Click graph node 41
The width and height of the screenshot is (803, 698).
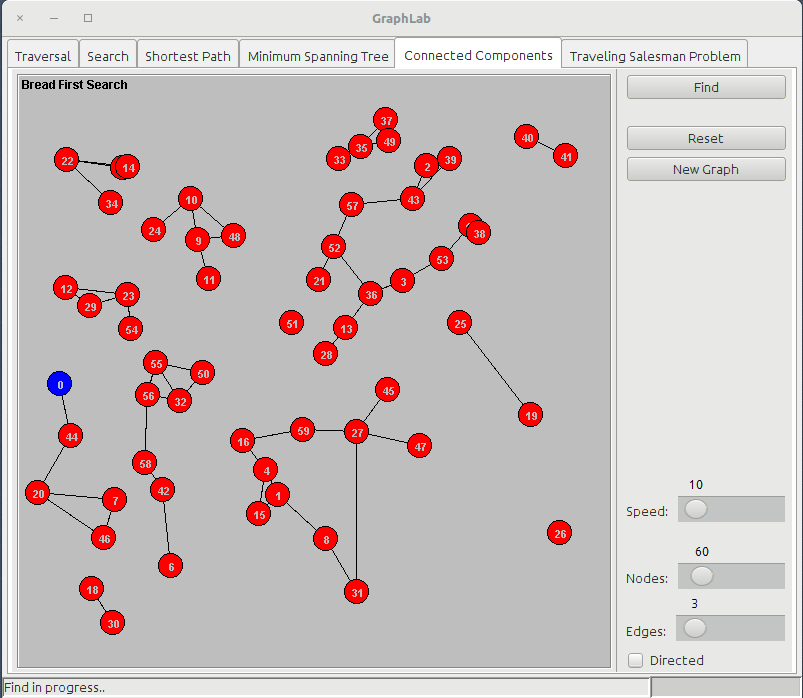pos(565,156)
